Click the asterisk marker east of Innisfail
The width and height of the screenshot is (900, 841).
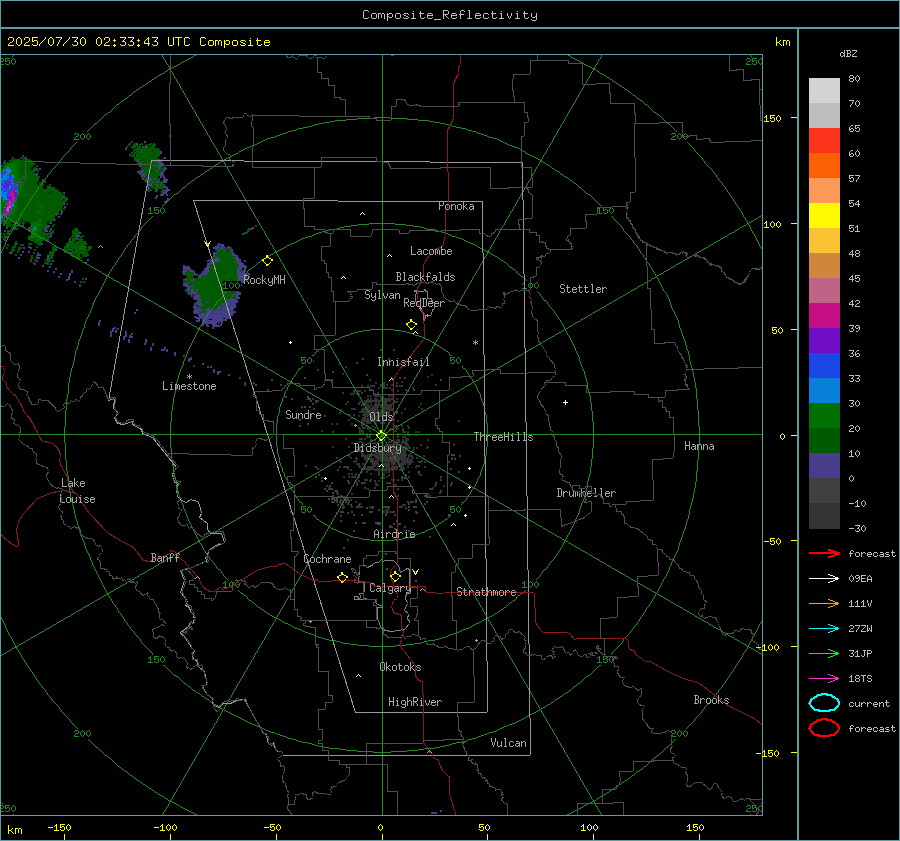[x=475, y=343]
